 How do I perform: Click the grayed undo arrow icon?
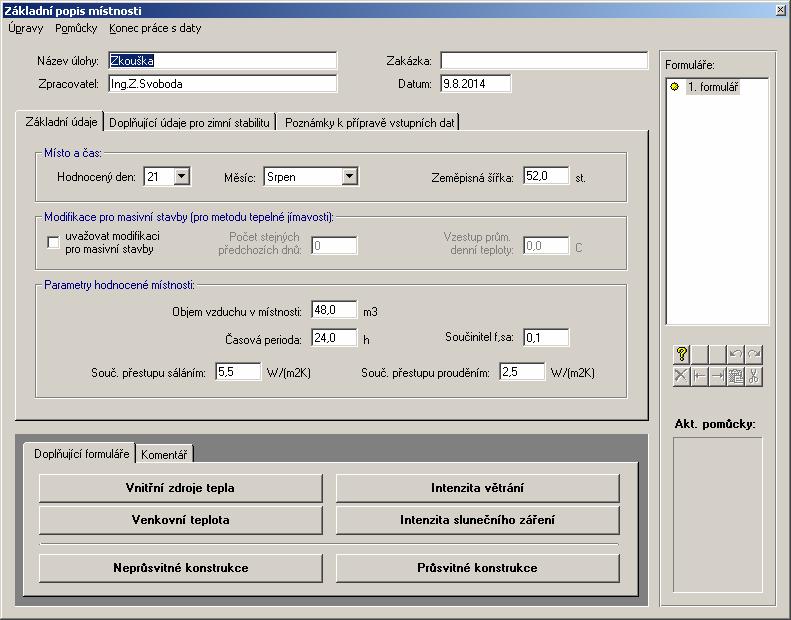(x=736, y=355)
